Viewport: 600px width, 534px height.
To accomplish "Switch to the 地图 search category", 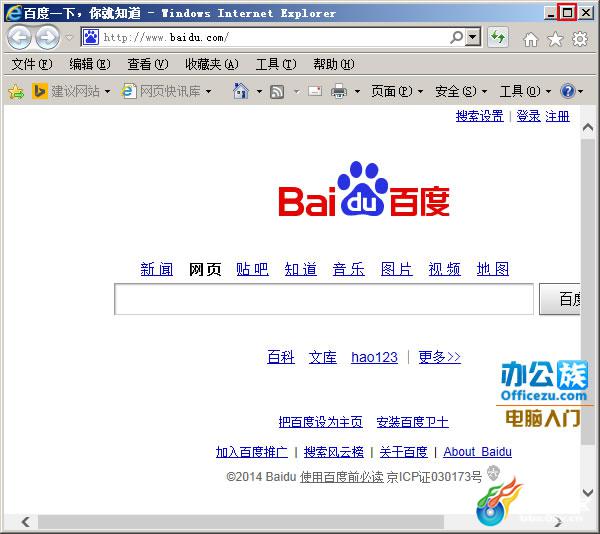I will pos(493,269).
